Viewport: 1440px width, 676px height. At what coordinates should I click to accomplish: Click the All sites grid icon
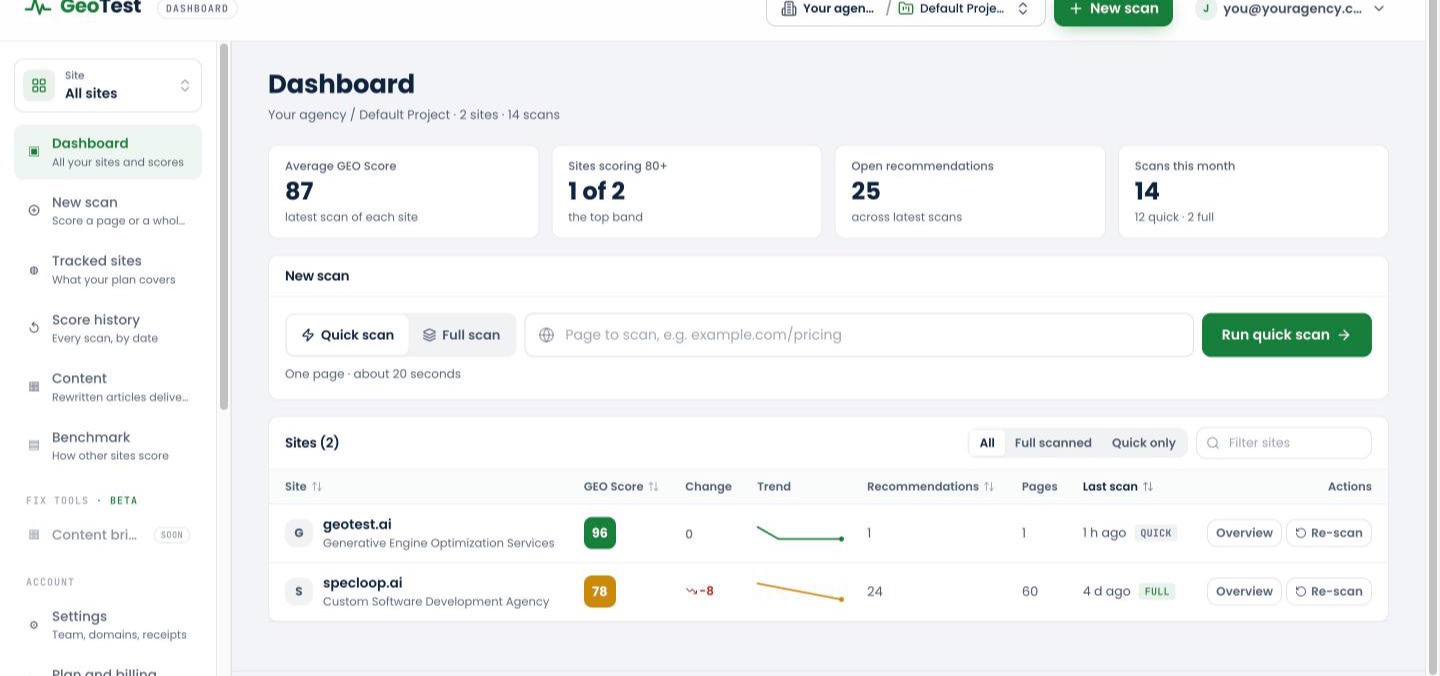pyautogui.click(x=39, y=85)
